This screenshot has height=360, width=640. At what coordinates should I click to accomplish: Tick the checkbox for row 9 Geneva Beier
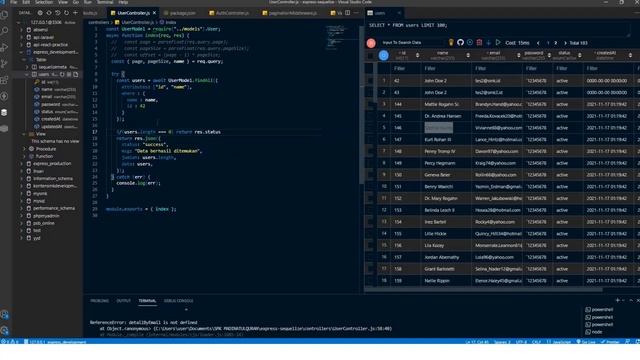coord(370,175)
